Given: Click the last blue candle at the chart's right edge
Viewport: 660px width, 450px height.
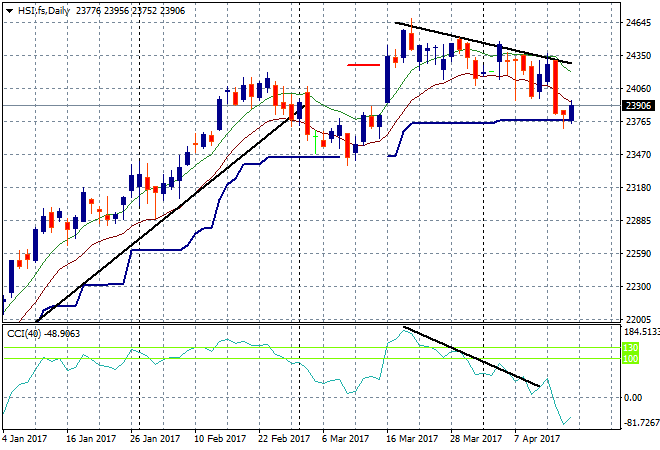Looking at the screenshot, I should 571,113.
